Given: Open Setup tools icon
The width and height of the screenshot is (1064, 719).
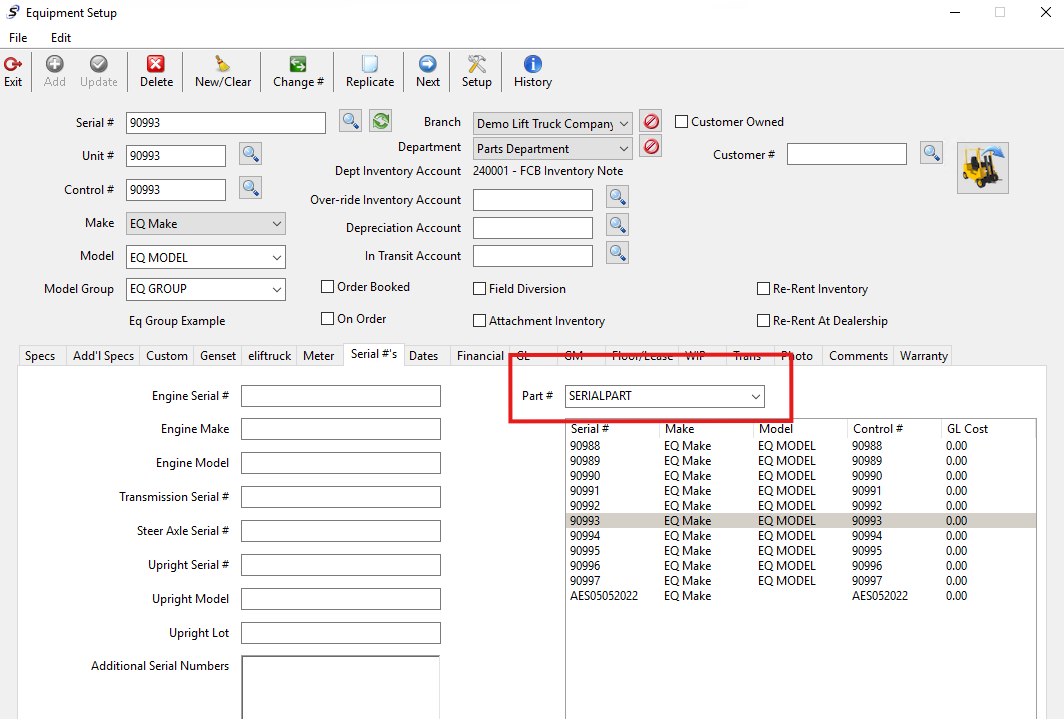Looking at the screenshot, I should [476, 64].
